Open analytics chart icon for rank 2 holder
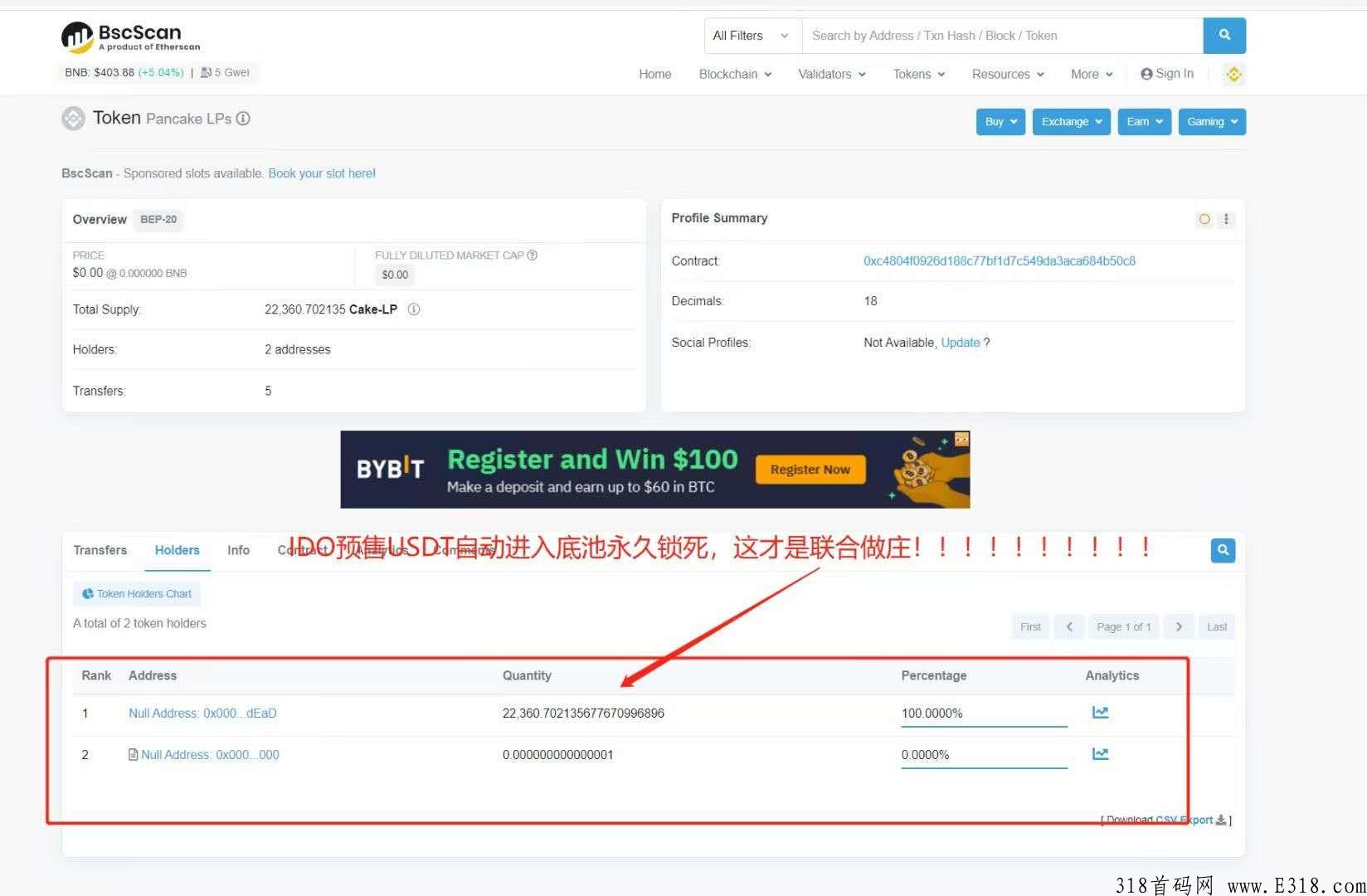This screenshot has height=896, width=1367. tap(1101, 754)
